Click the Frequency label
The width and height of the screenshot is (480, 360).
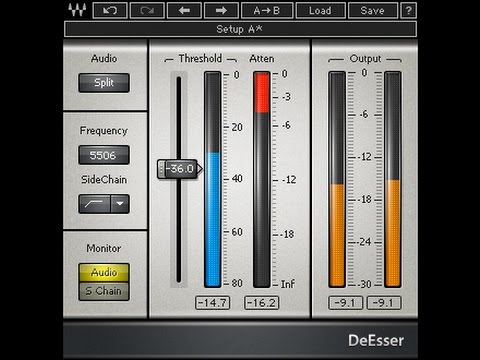click(104, 131)
